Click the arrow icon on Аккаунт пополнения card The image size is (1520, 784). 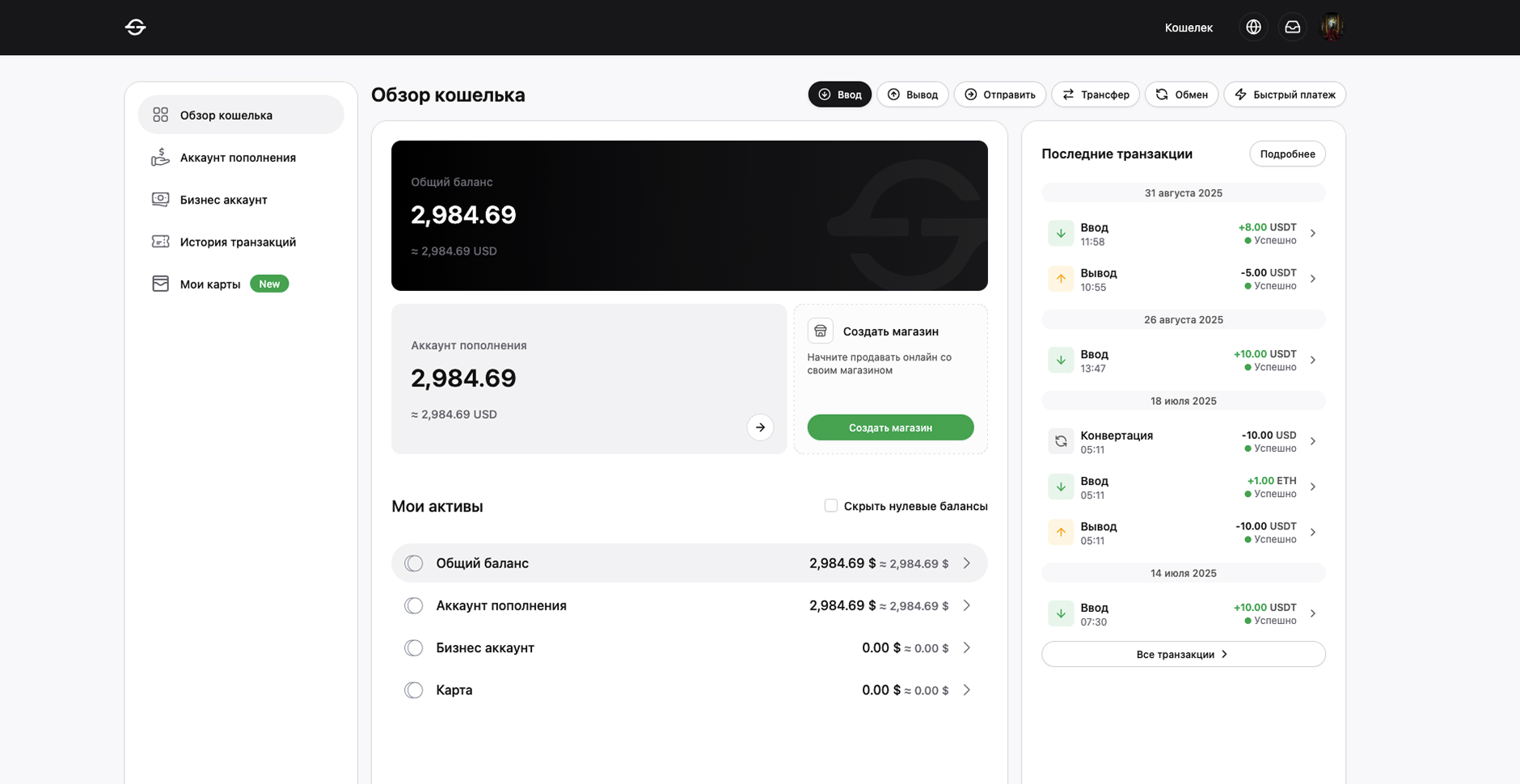(759, 428)
